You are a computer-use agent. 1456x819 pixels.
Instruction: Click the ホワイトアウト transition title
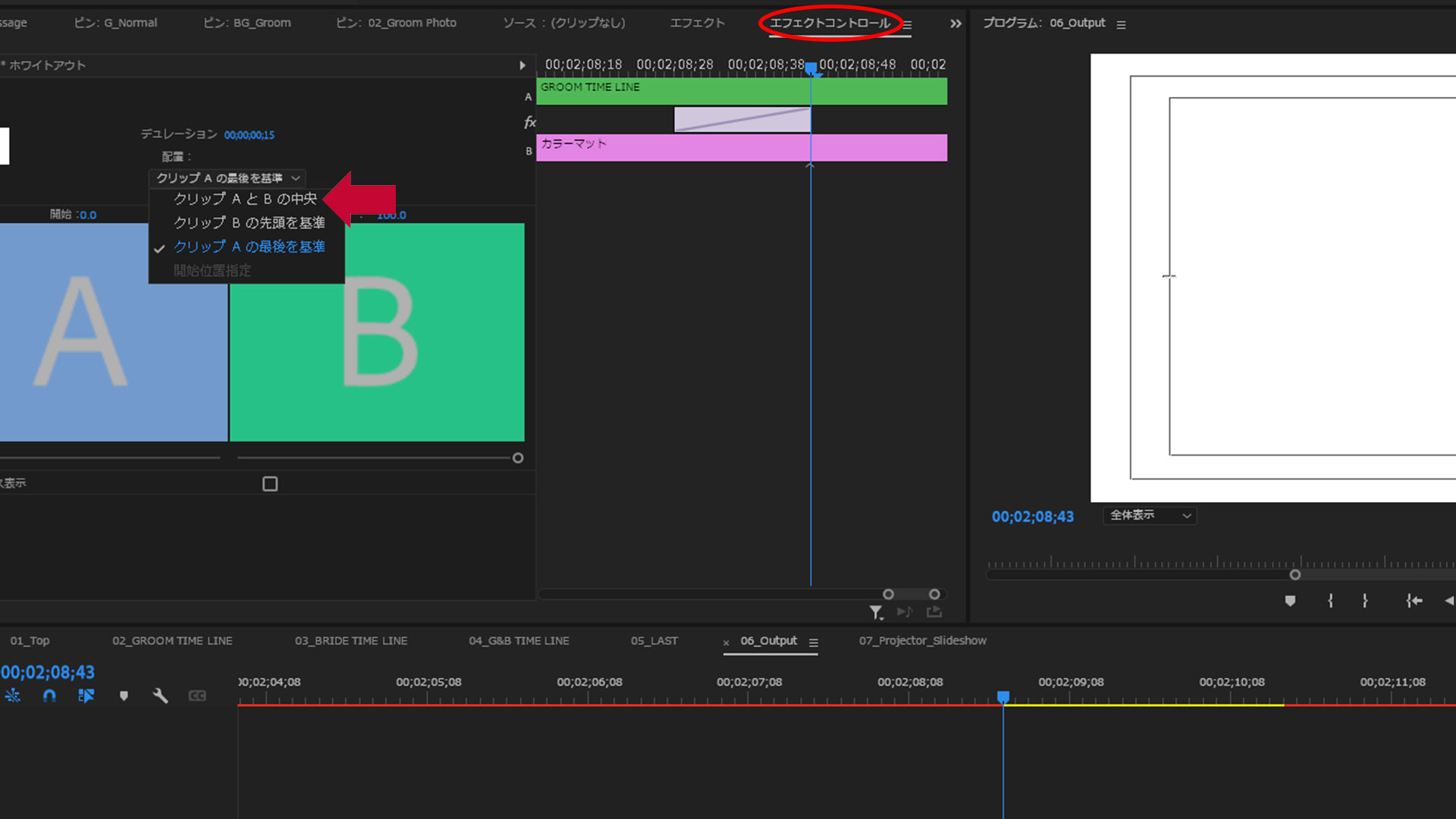click(46, 65)
